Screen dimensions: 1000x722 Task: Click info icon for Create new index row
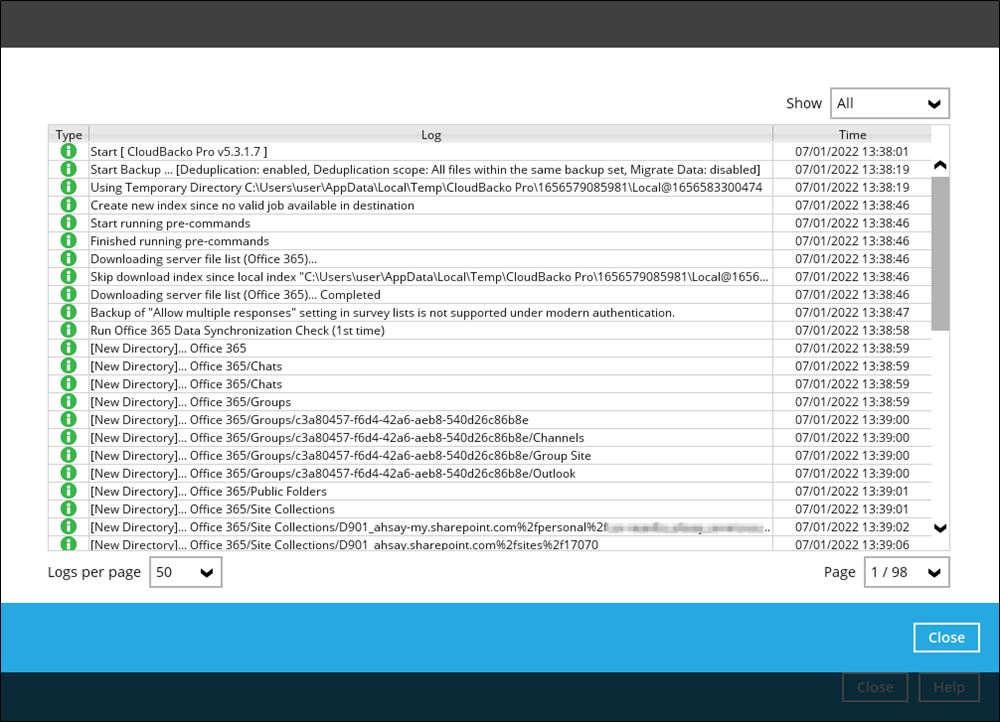click(x=68, y=205)
